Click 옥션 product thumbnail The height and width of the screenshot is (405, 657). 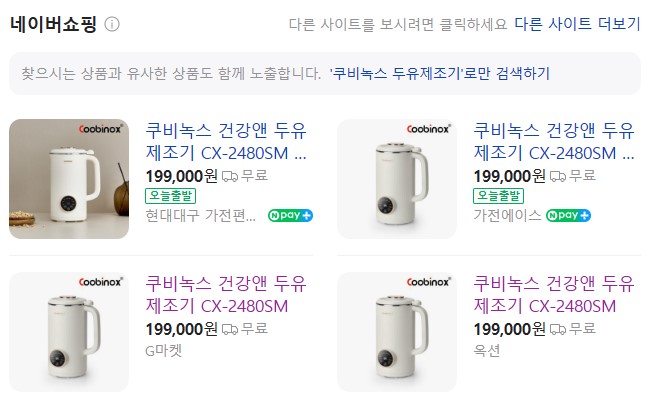click(x=397, y=332)
